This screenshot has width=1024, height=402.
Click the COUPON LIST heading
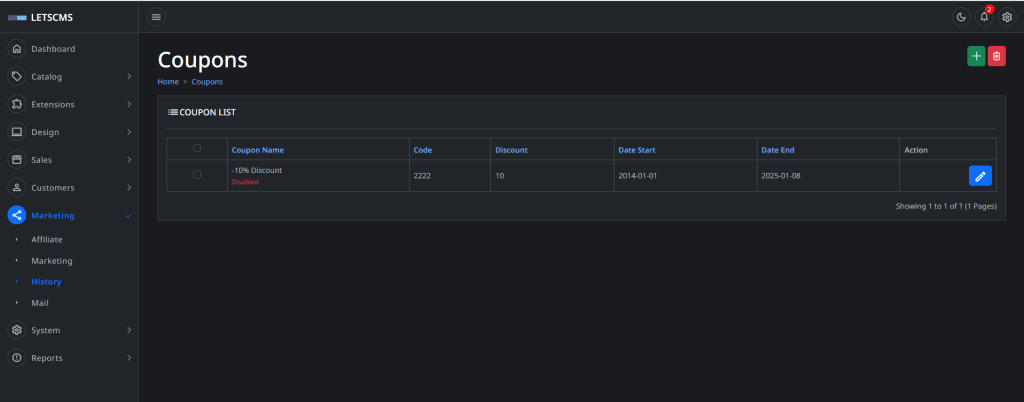coord(208,112)
